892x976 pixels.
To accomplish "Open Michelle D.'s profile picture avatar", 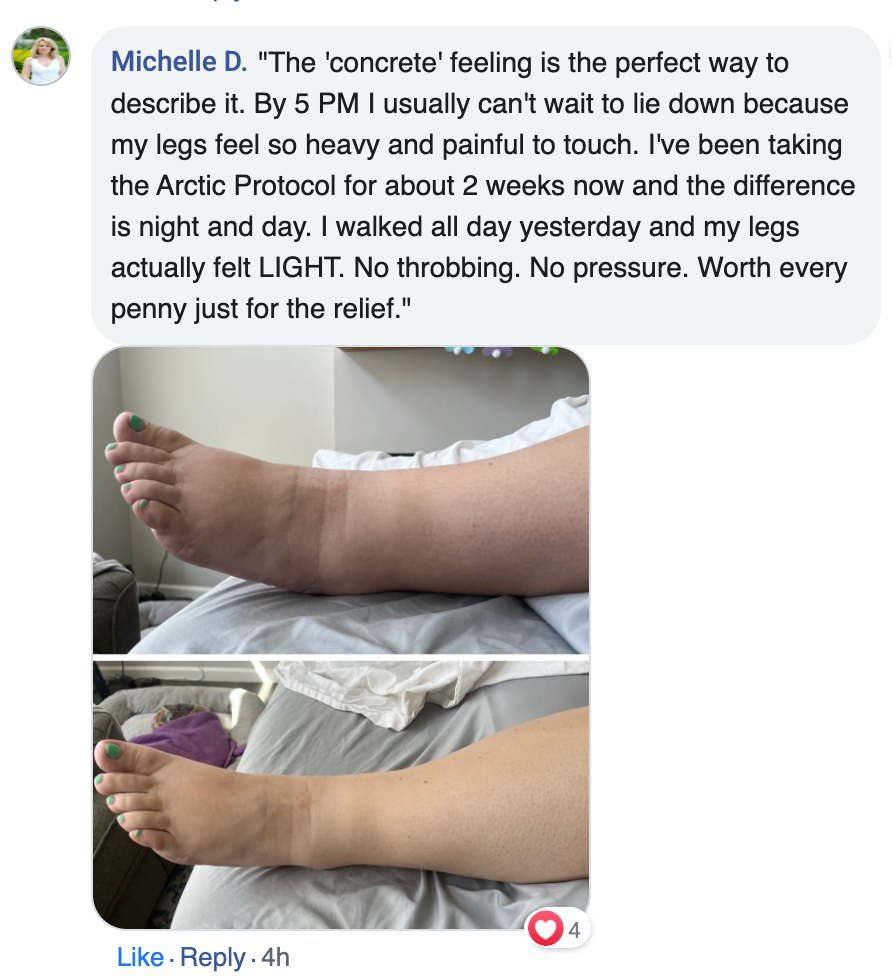I will coord(41,56).
